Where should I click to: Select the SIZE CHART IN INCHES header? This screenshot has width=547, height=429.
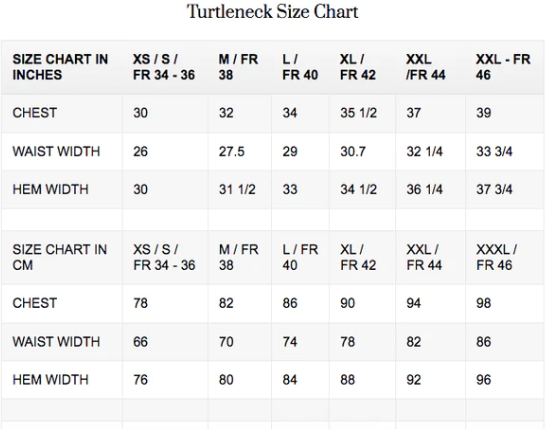60,67
